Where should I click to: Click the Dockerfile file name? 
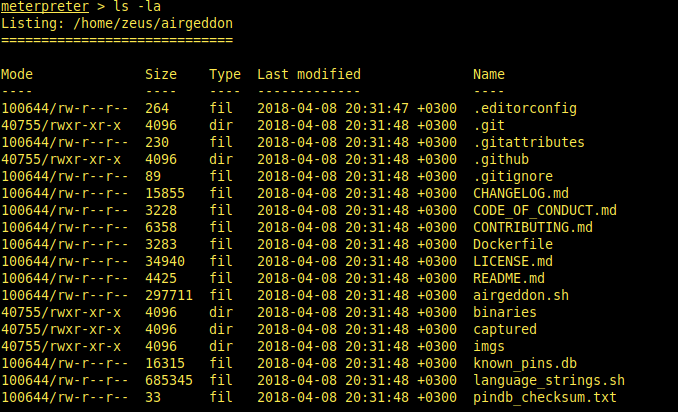(x=513, y=244)
